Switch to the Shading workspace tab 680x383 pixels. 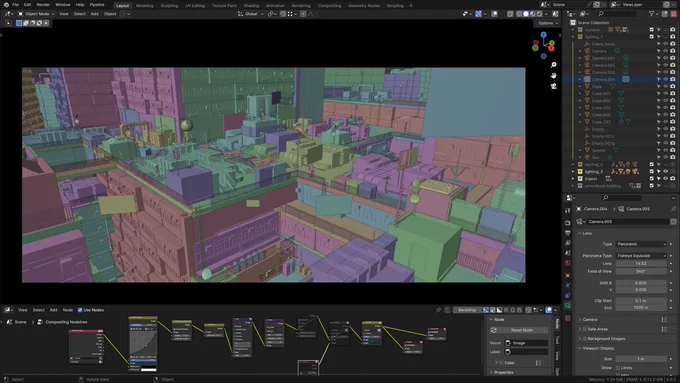coord(251,6)
